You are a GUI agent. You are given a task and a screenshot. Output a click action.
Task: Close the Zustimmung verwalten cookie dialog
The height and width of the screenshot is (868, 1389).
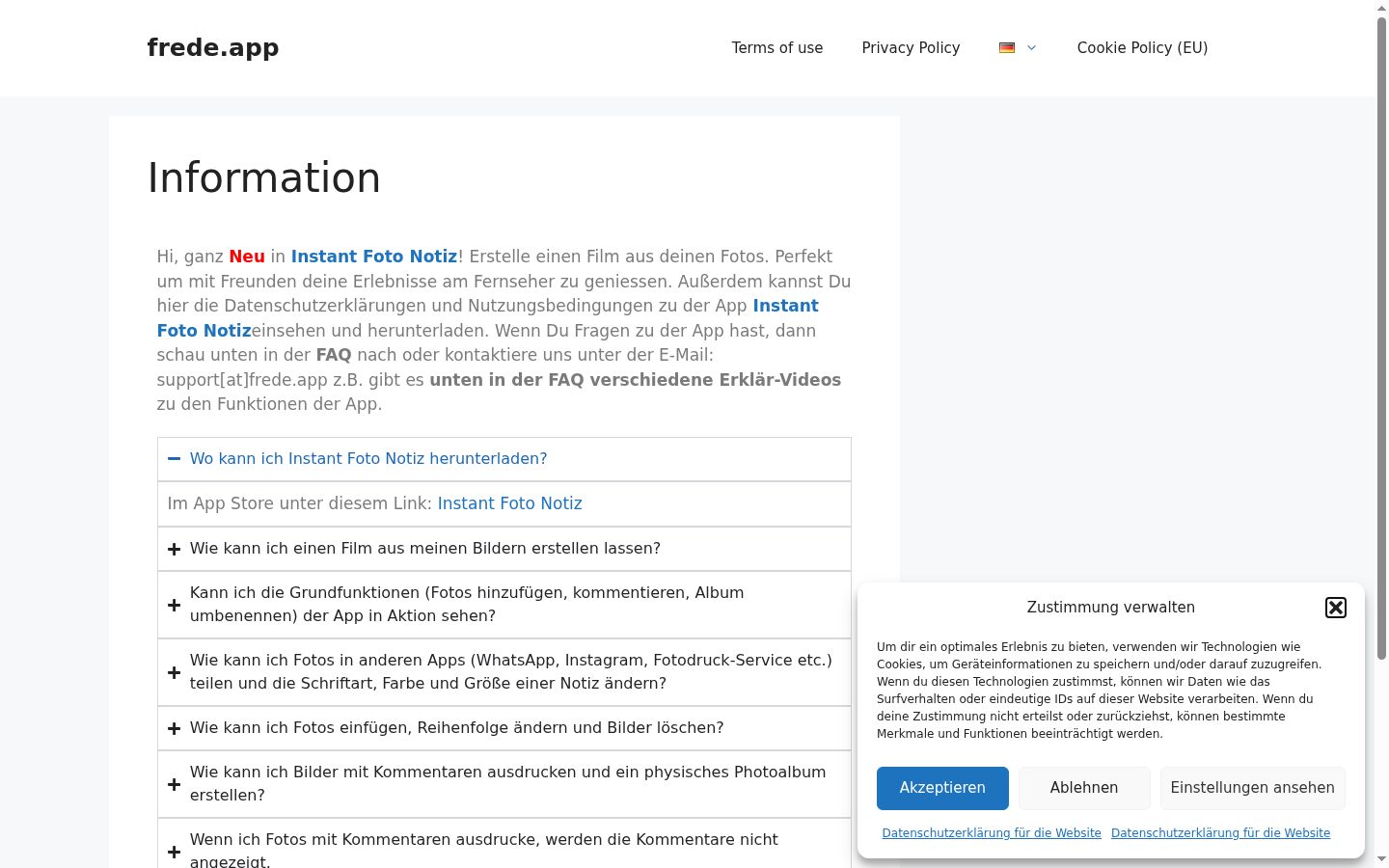1336,608
